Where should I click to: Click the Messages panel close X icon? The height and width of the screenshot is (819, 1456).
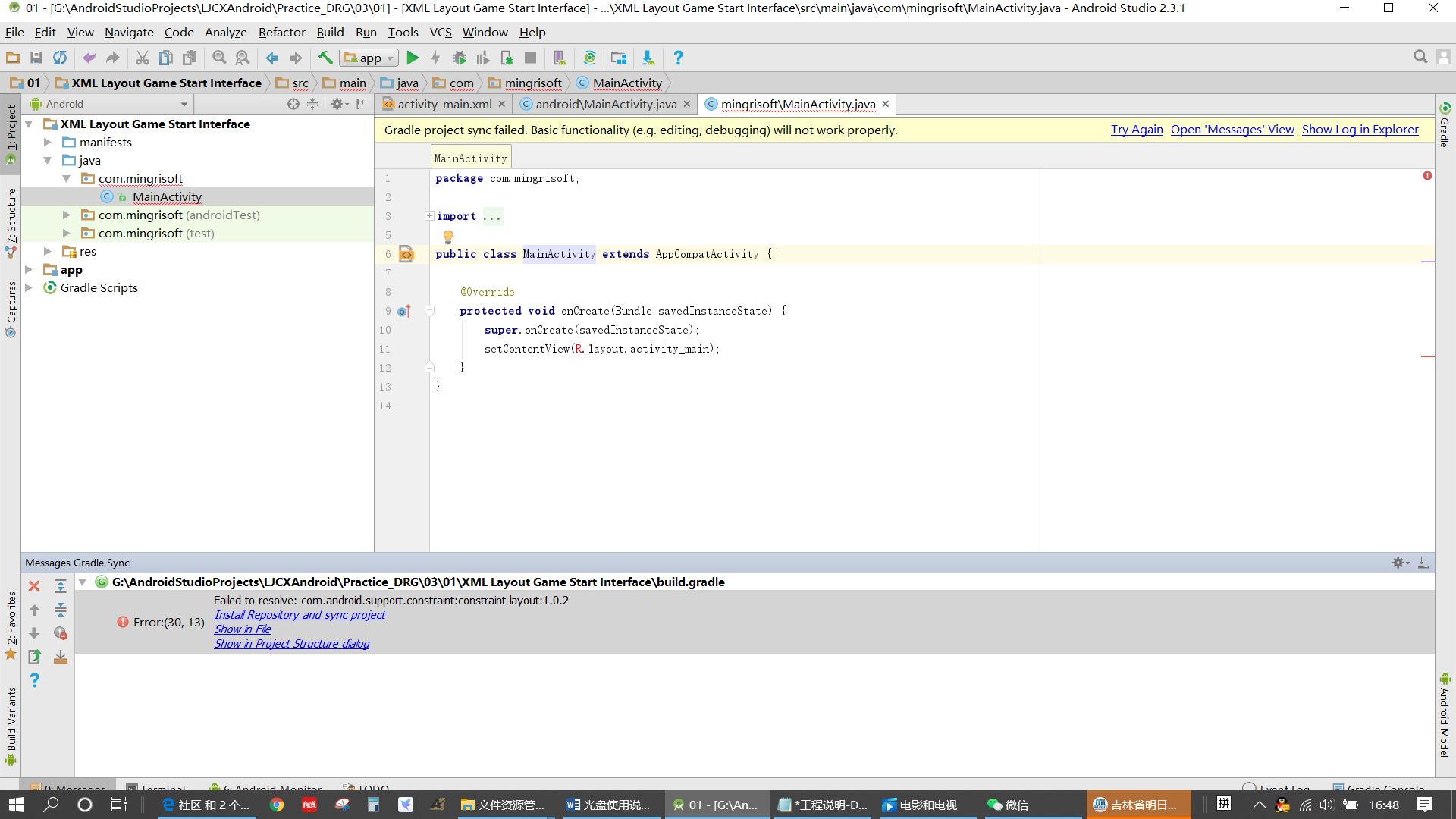click(x=34, y=586)
